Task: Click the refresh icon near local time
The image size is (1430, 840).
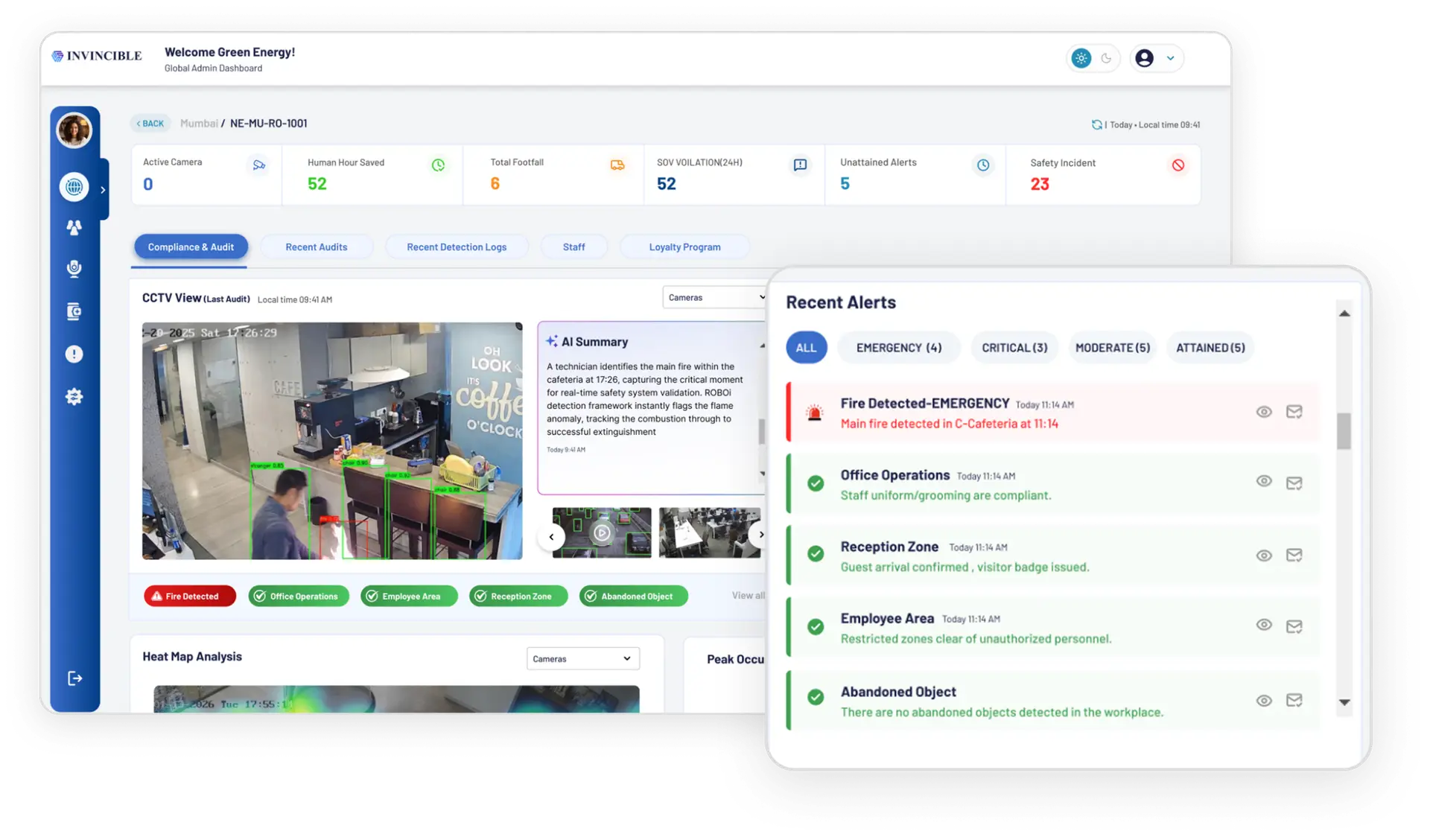Action: coord(1096,125)
